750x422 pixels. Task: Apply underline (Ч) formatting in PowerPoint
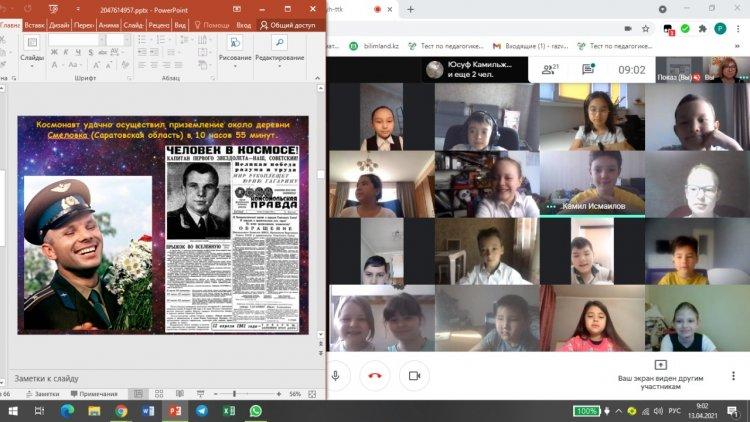pos(78,52)
